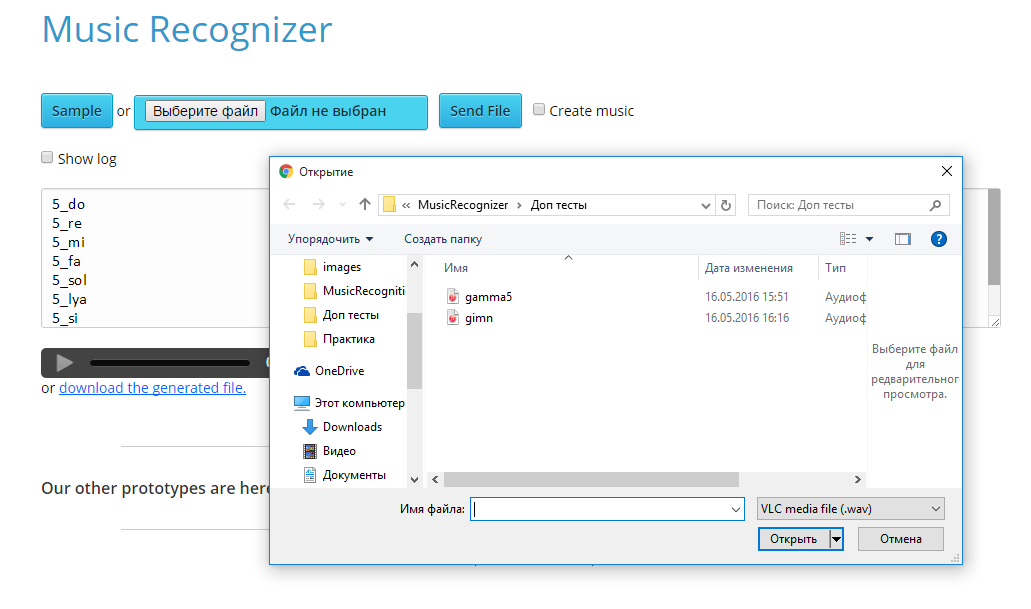Select the Доп тесты folder in tree
Image resolution: width=1031 pixels, height=609 pixels.
click(x=350, y=315)
